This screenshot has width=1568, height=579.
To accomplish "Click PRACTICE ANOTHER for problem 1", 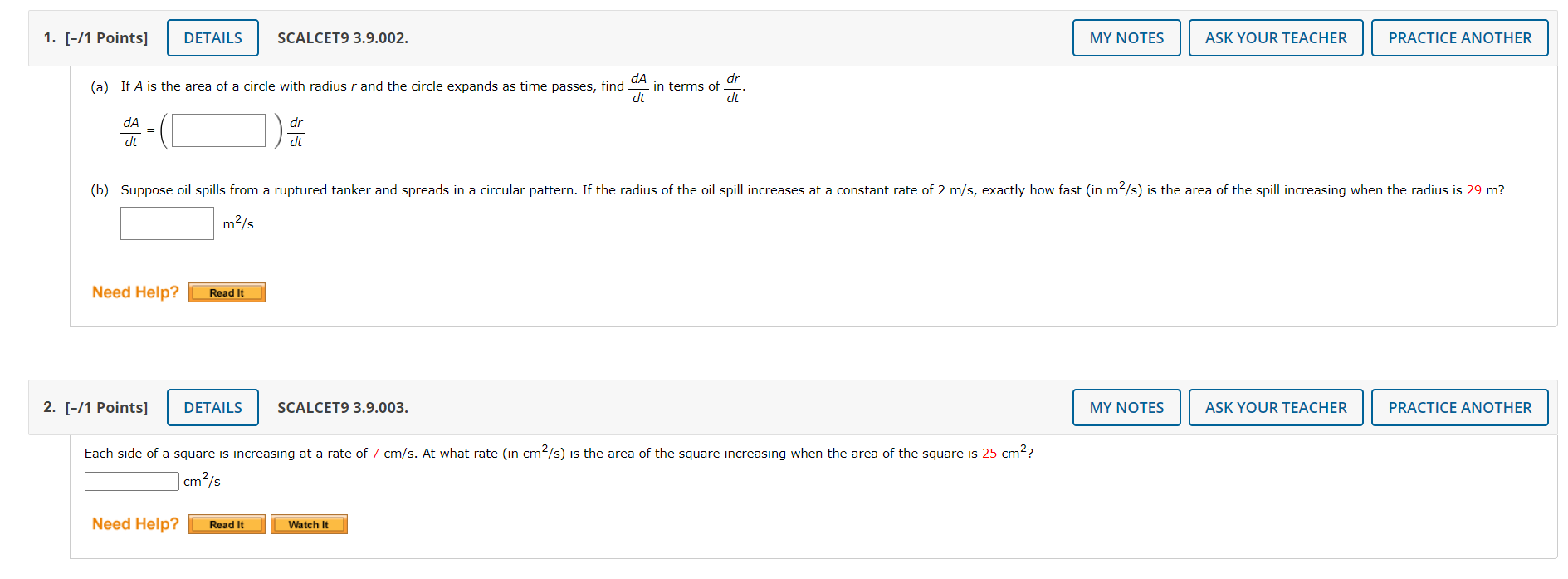I will click(x=1459, y=37).
